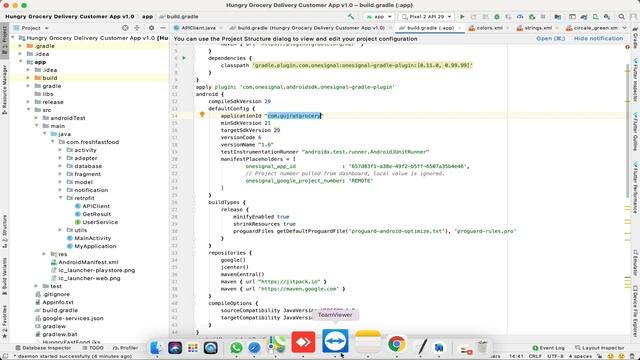Click Hide notification link

(x=598, y=38)
